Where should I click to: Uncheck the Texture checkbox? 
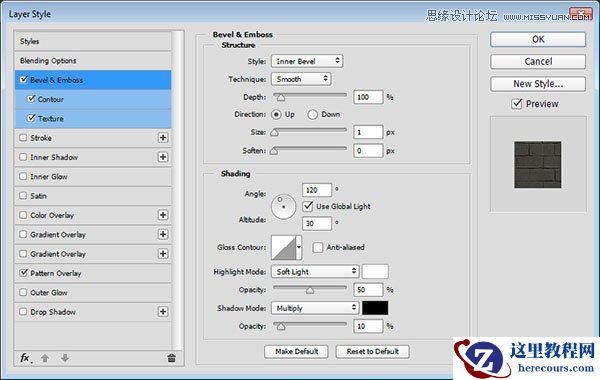(x=31, y=118)
